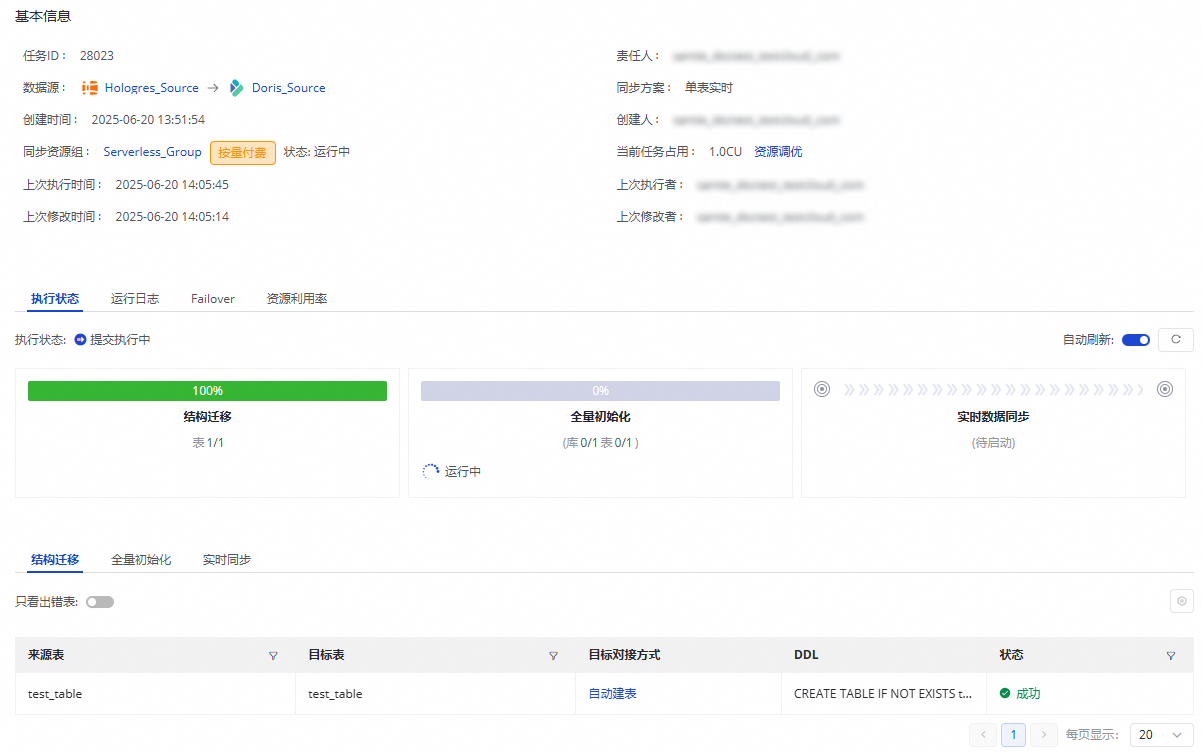The height and width of the screenshot is (753, 1202).
Task: Click the 实时数据同步 card title
Action: point(993,416)
